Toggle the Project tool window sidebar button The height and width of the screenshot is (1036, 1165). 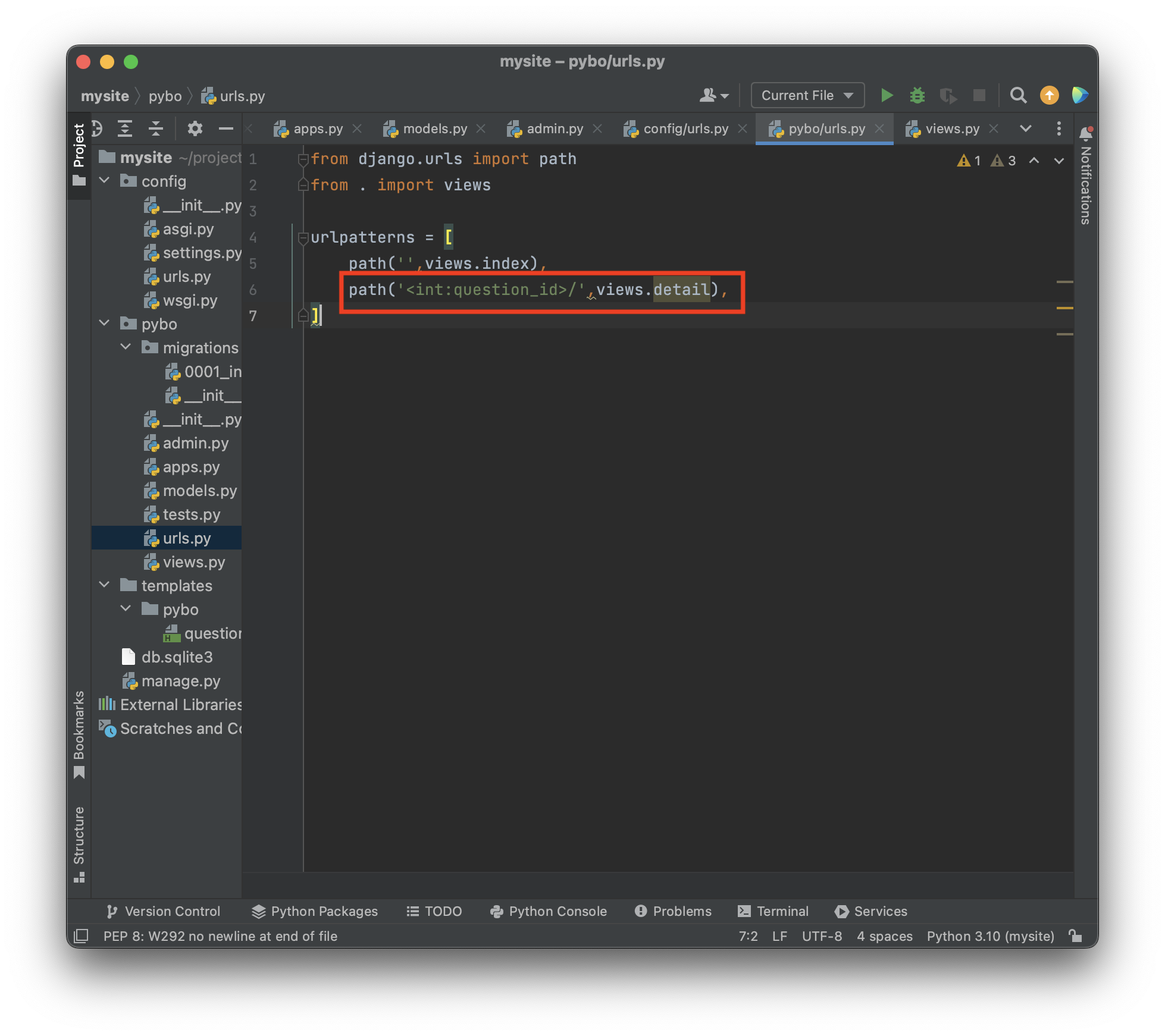pos(79,155)
